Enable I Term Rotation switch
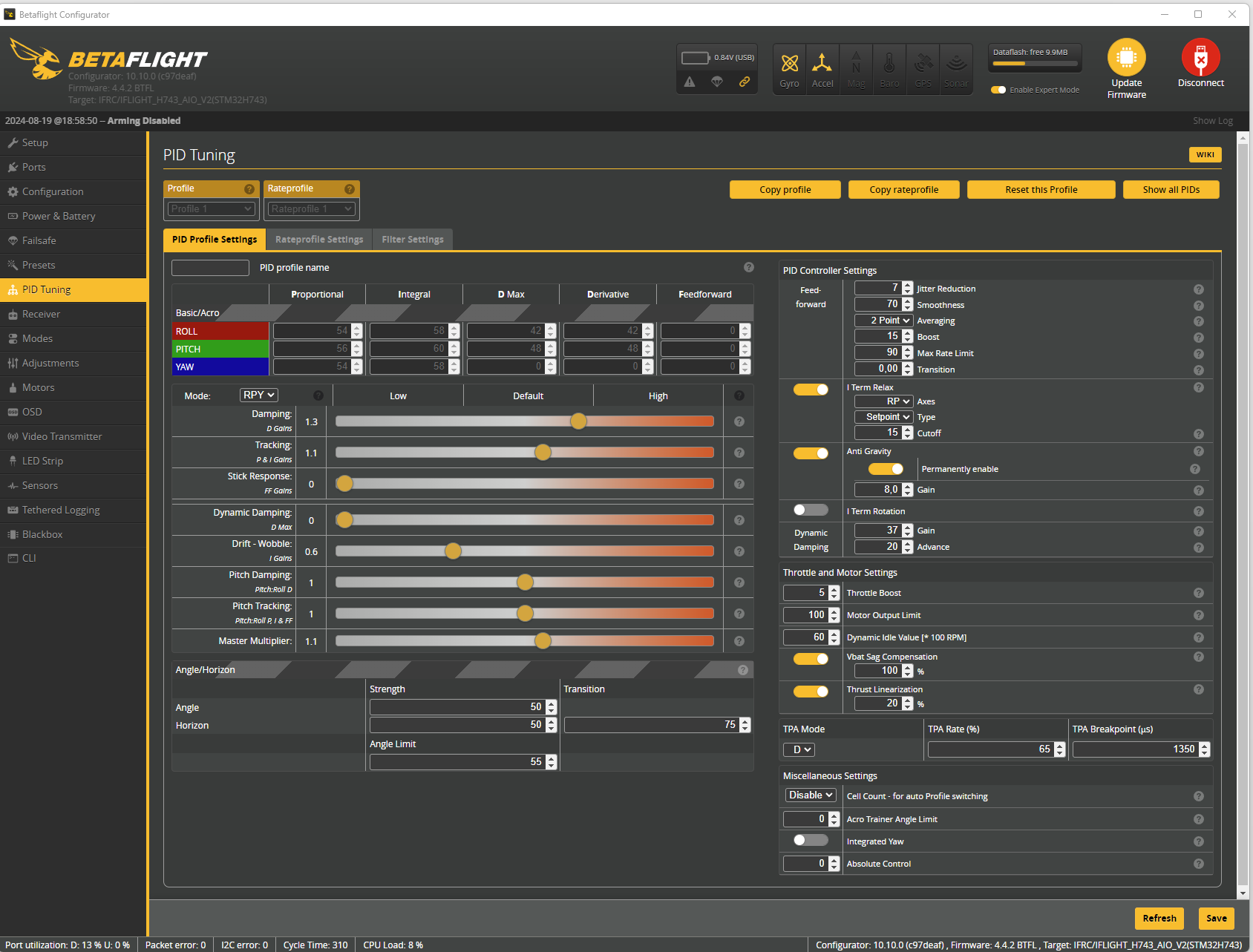The width and height of the screenshot is (1253, 952). point(811,510)
